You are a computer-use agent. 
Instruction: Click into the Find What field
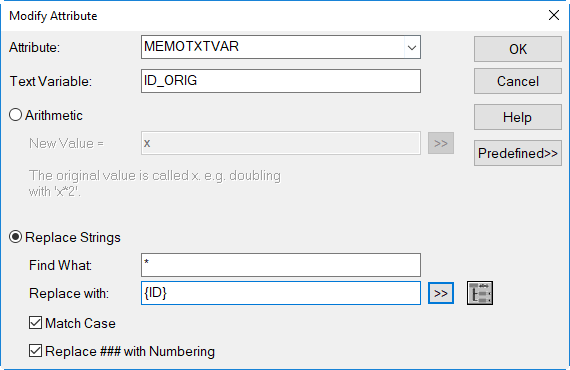pyautogui.click(x=281, y=265)
